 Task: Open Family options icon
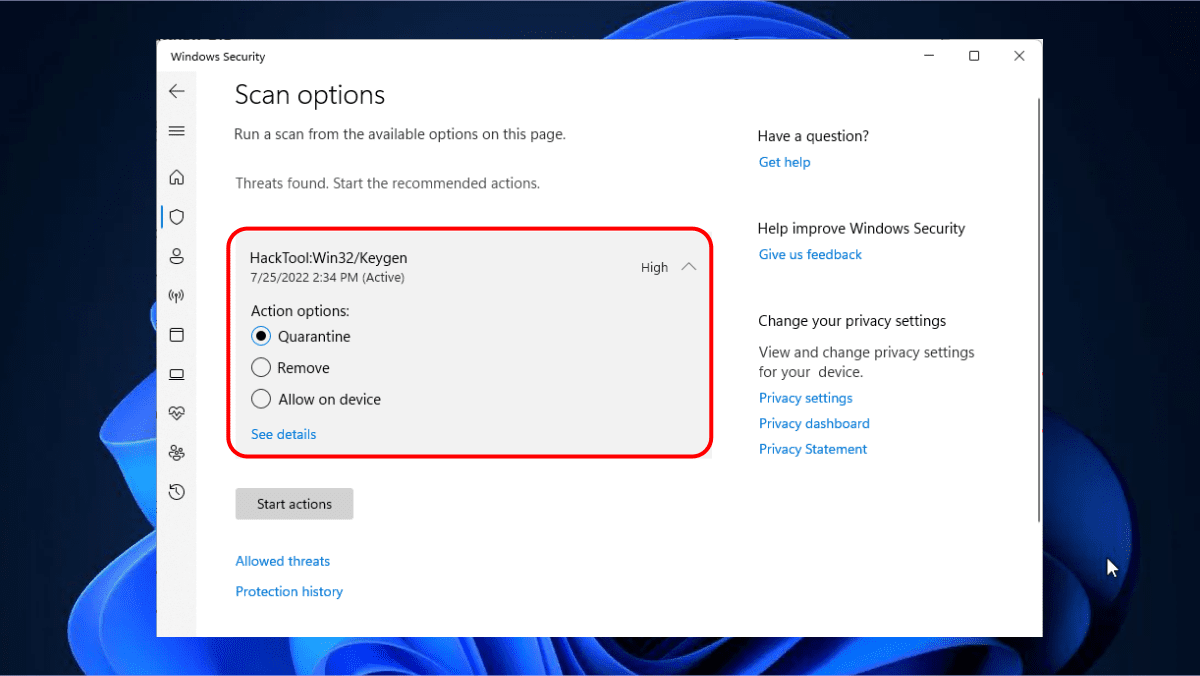click(177, 452)
